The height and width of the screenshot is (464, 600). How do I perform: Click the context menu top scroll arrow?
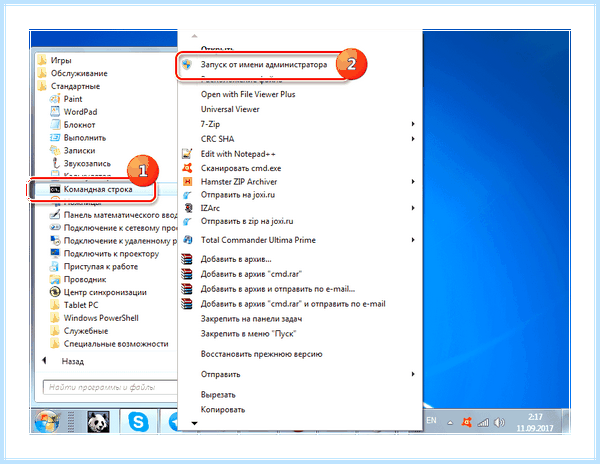click(x=194, y=36)
